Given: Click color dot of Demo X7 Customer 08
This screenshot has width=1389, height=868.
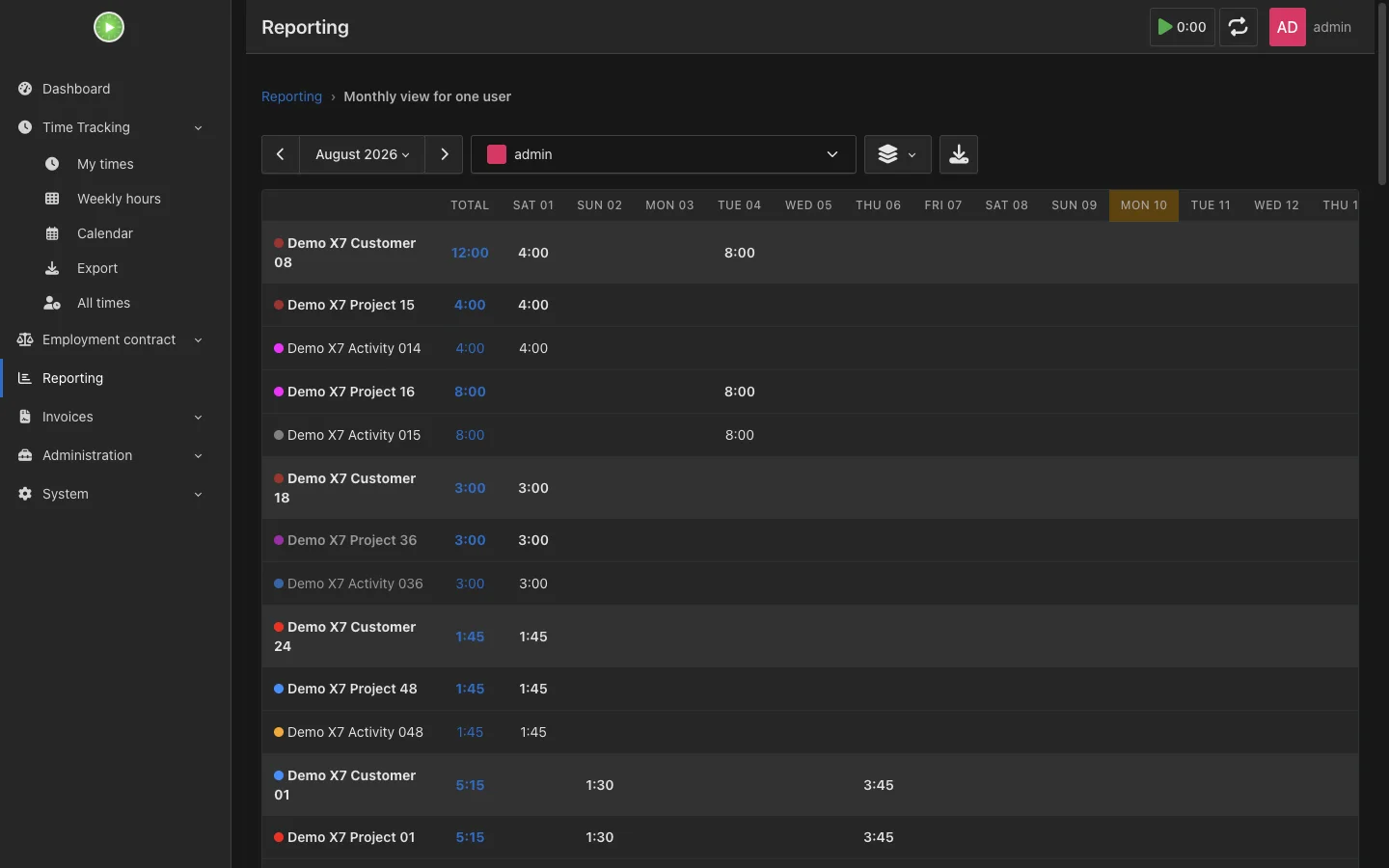Looking at the screenshot, I should [x=279, y=243].
